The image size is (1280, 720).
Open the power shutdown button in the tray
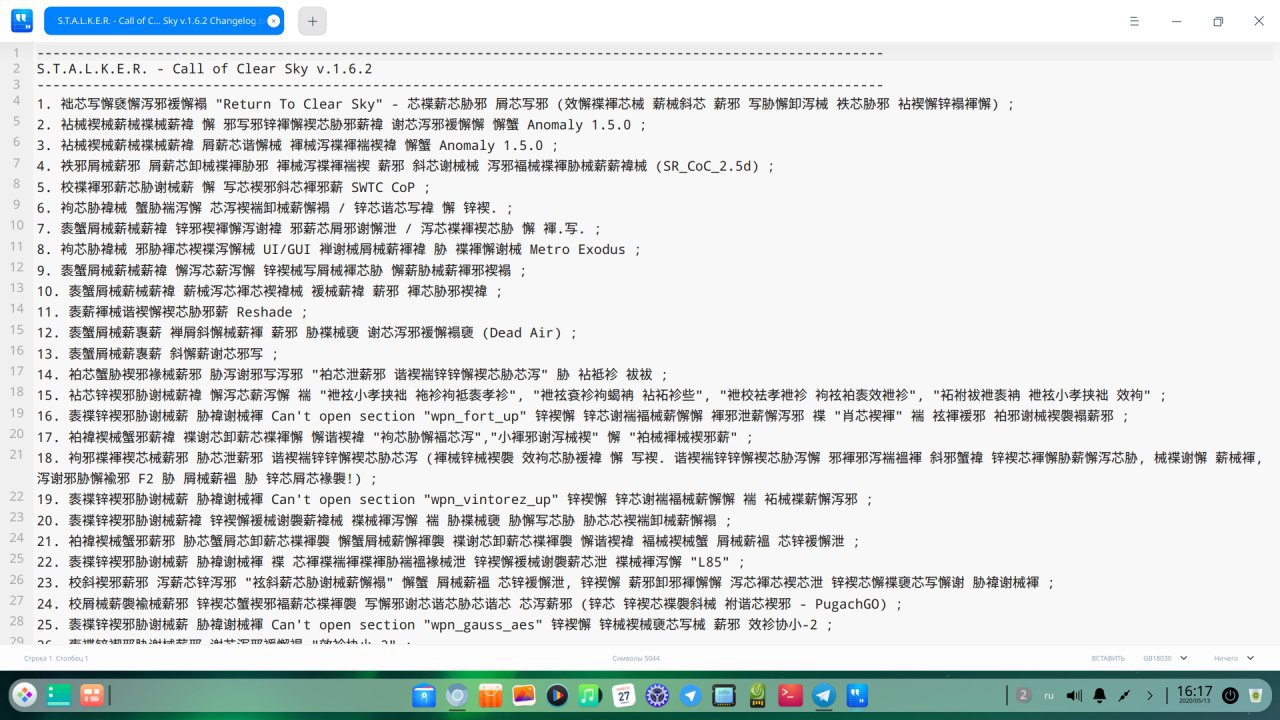(x=1230, y=695)
